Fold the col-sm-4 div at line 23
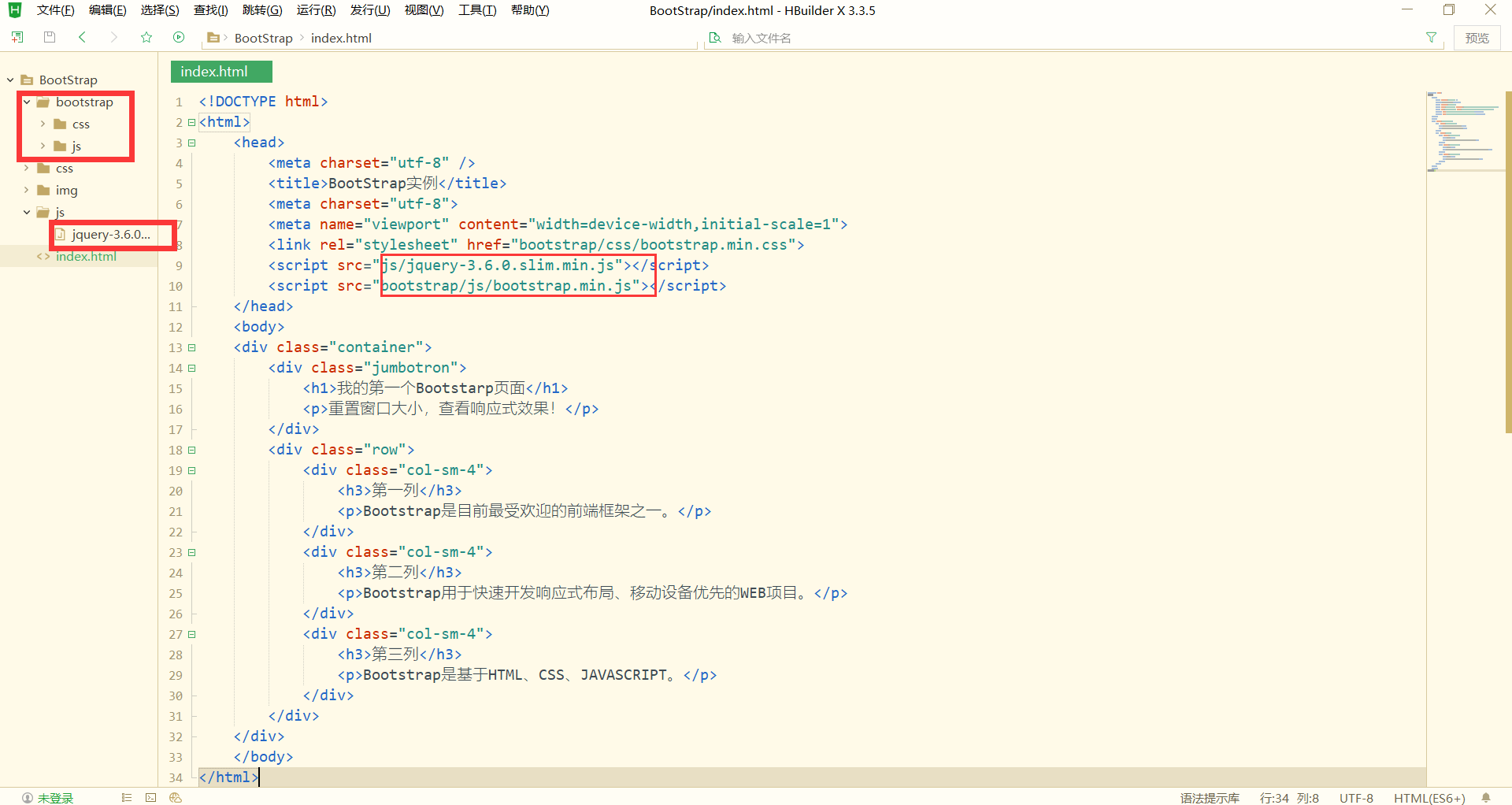Screen dimensions: 1512x805 click(191, 552)
